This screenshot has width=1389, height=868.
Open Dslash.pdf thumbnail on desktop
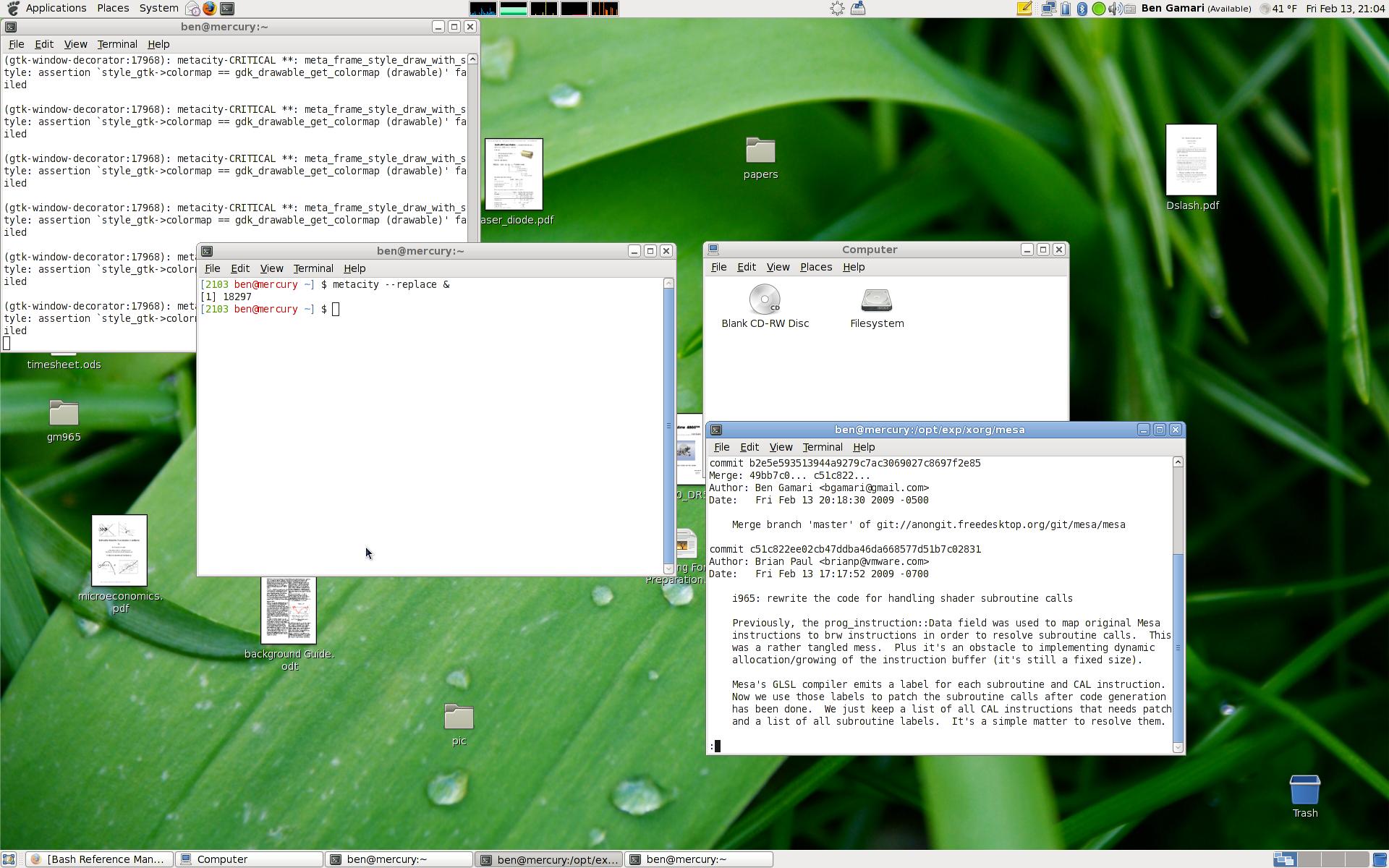tap(1191, 160)
